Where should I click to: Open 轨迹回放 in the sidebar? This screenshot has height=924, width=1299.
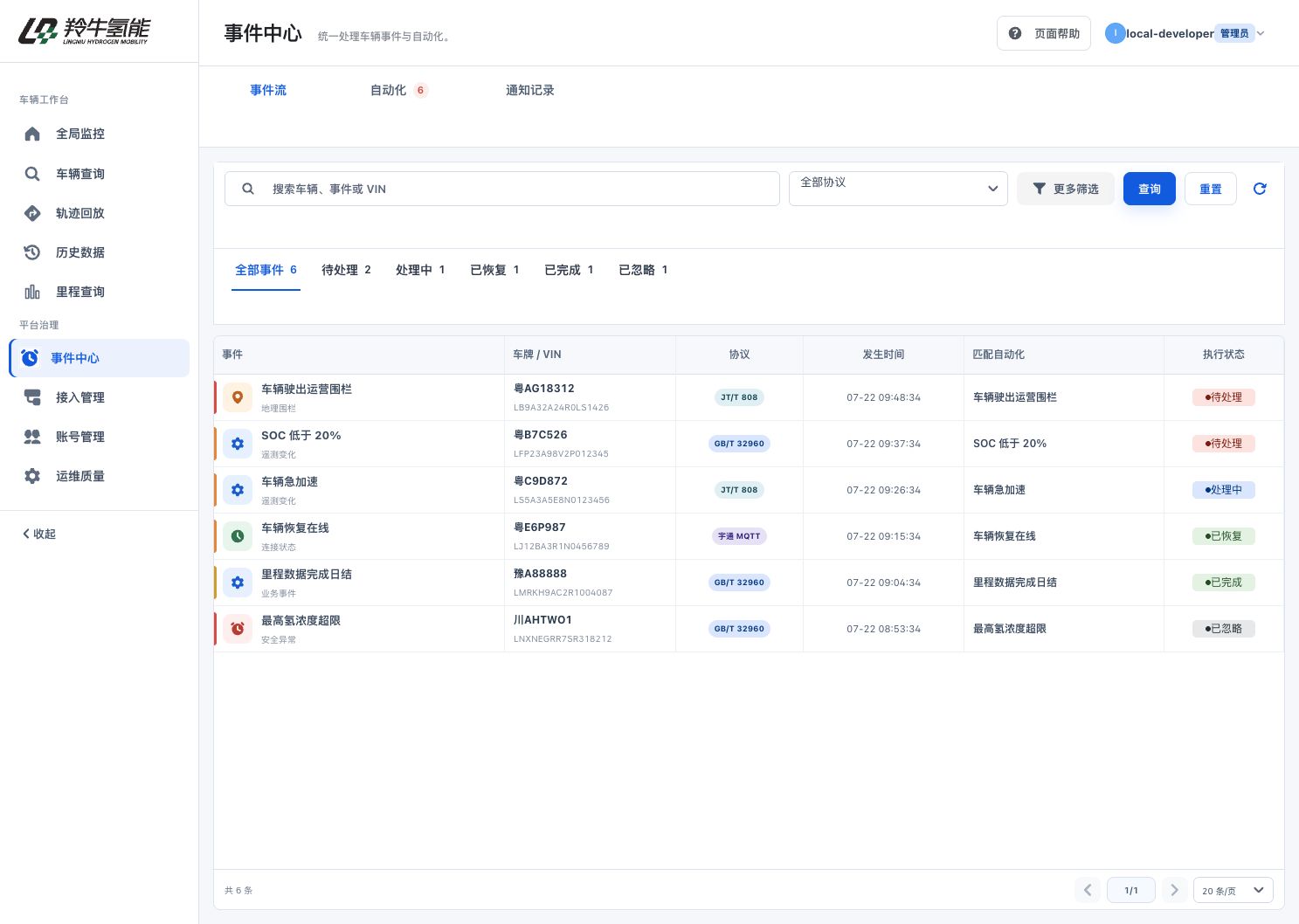tap(99, 213)
